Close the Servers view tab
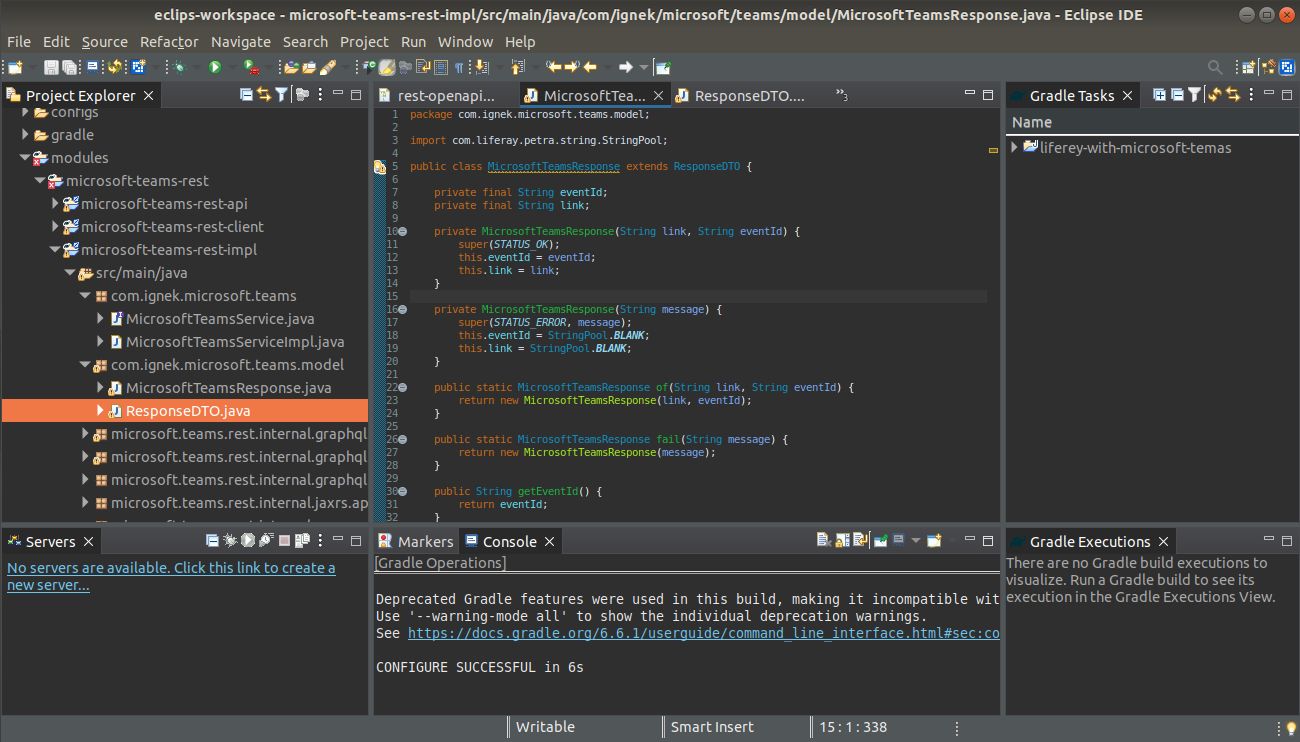 88,542
